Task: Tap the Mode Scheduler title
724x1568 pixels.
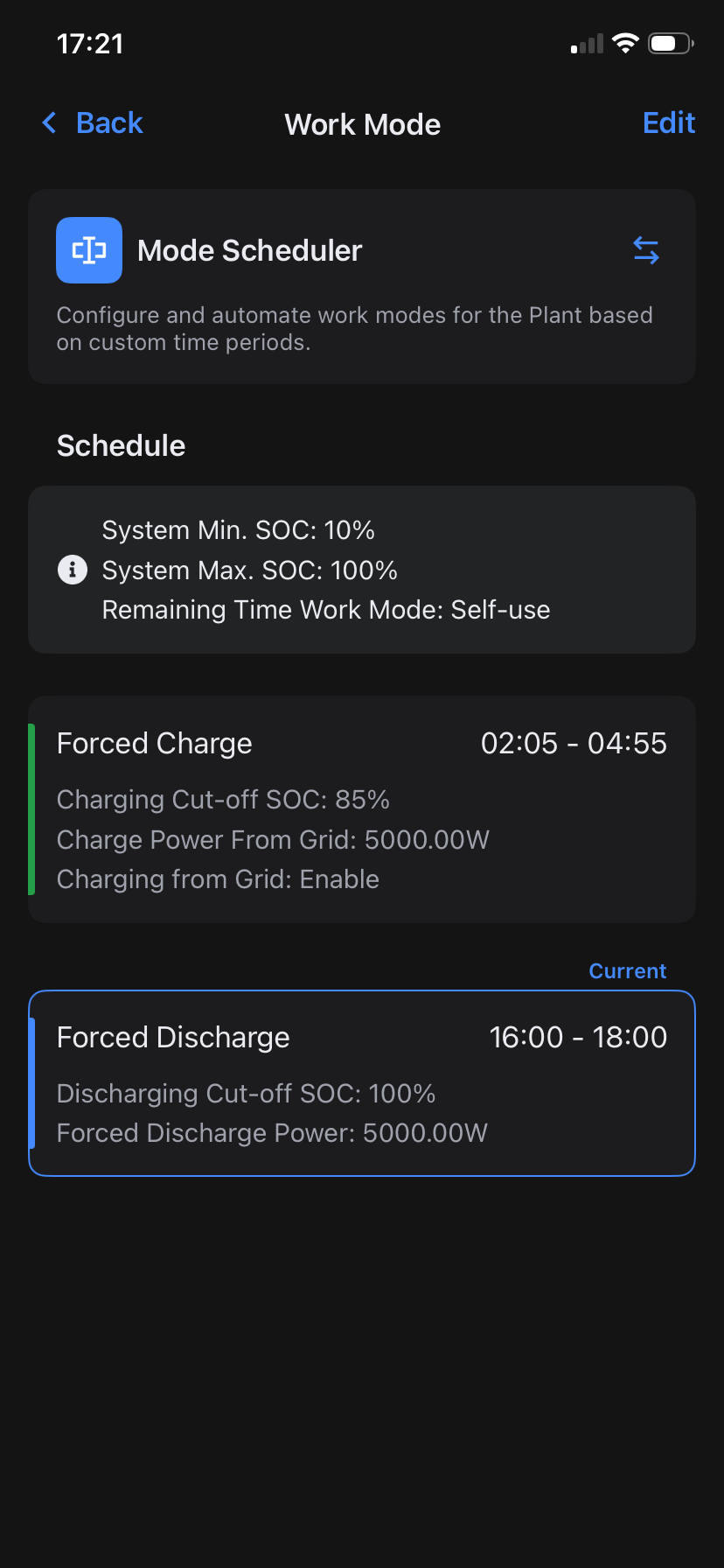Action: coord(249,251)
